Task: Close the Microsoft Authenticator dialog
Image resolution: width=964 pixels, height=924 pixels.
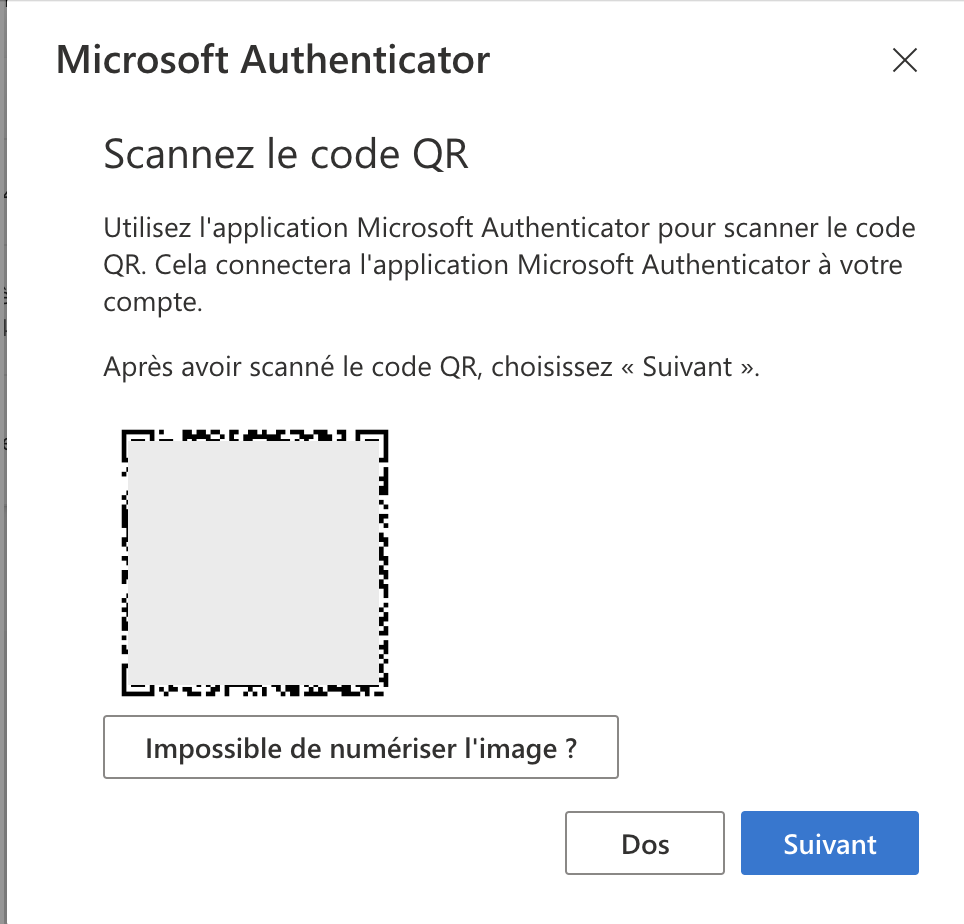Action: pos(904,61)
